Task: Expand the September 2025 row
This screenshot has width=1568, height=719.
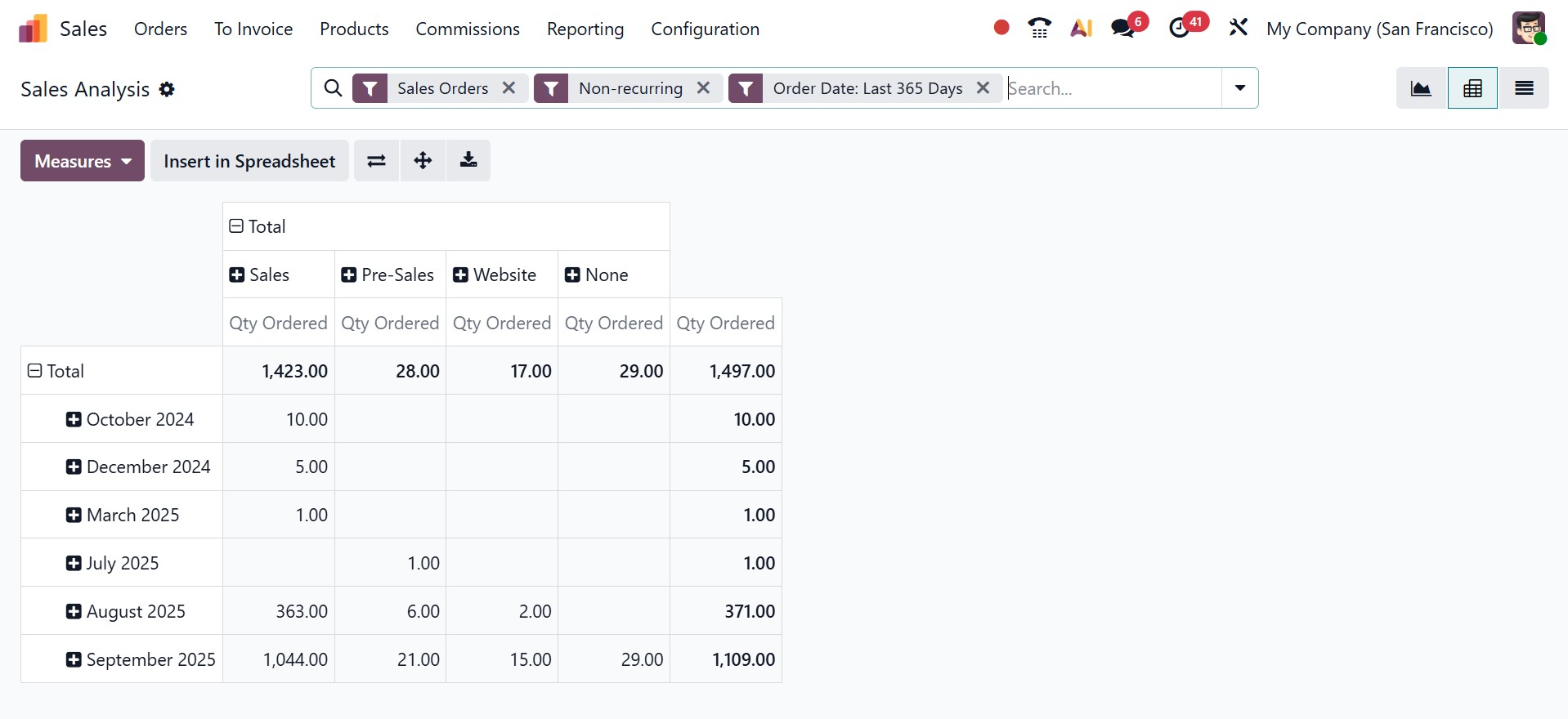Action: tap(74, 659)
